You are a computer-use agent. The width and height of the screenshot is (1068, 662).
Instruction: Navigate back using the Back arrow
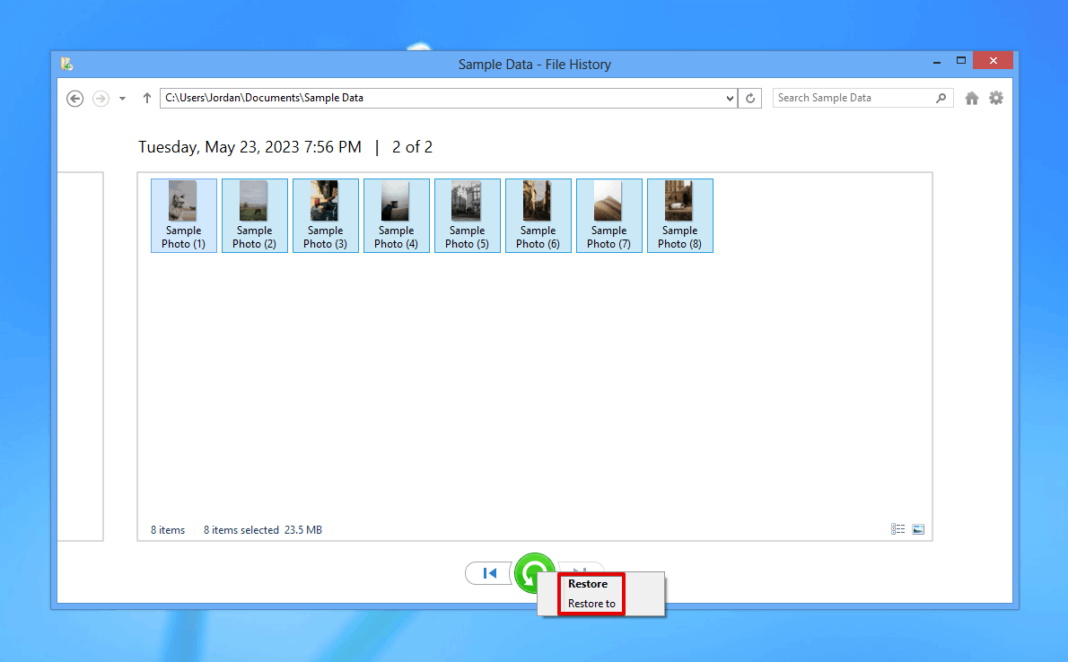(x=74, y=98)
